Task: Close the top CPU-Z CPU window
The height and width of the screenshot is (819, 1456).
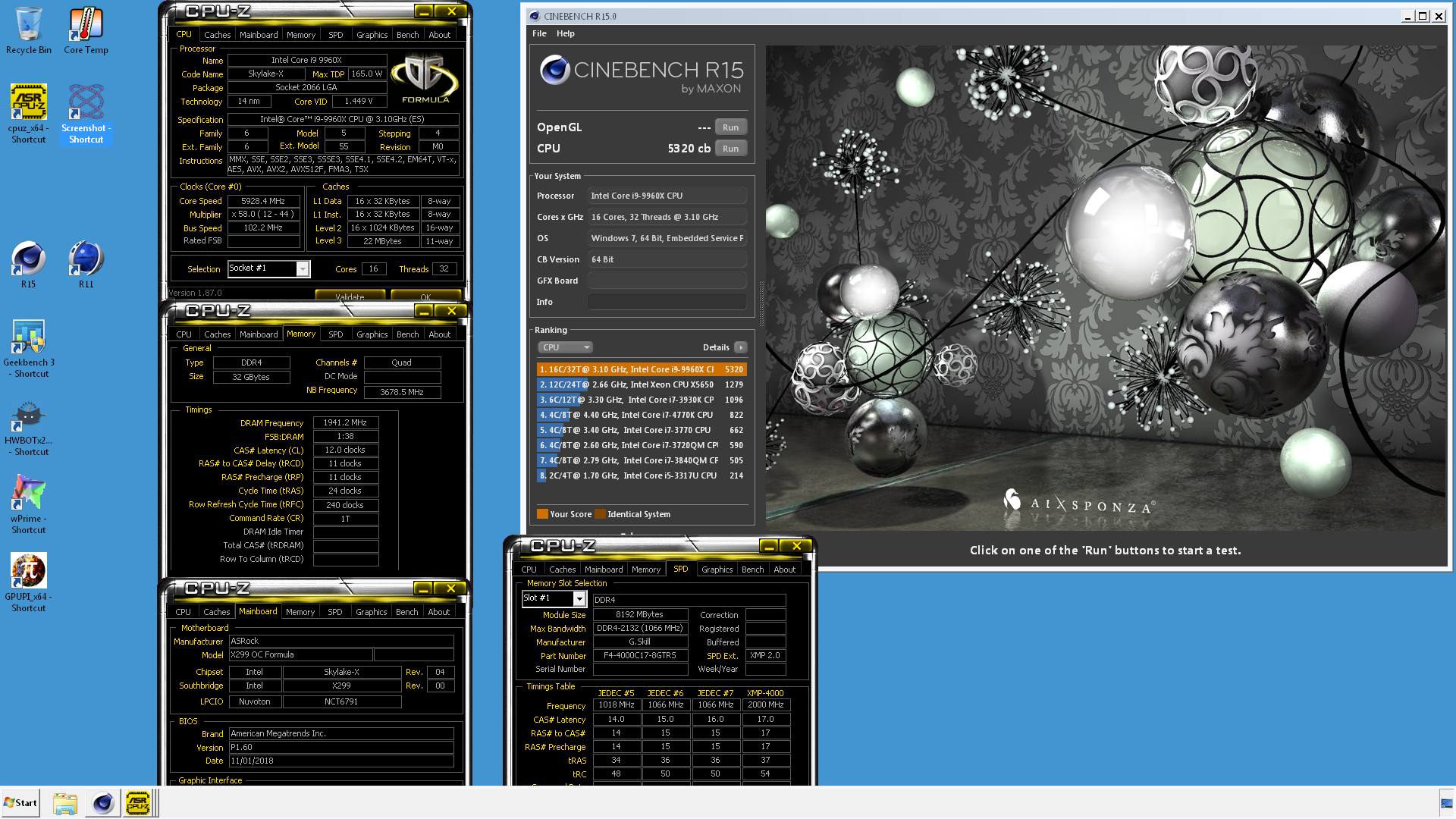Action: (451, 11)
